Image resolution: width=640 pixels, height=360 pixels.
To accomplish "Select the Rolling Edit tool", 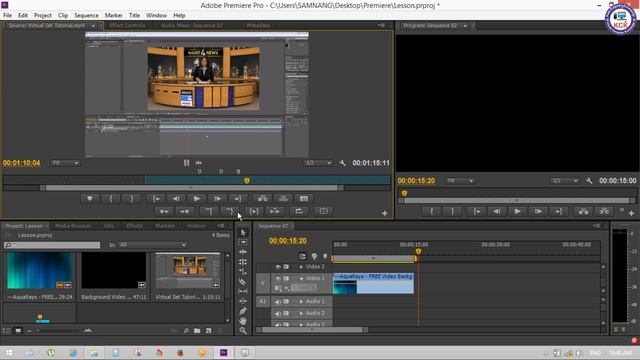I will (243, 262).
